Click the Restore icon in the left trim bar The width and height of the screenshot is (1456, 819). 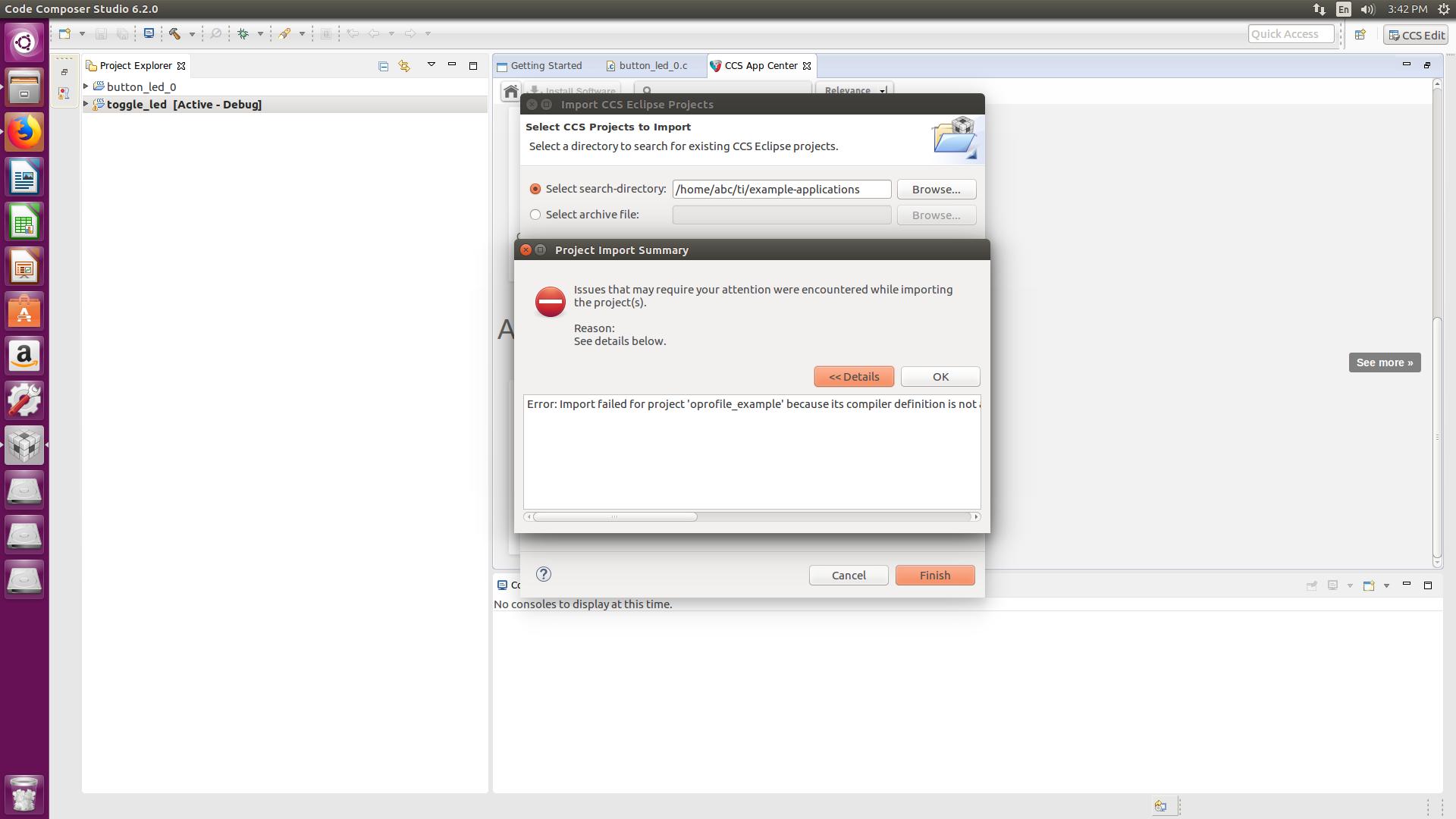(x=64, y=72)
